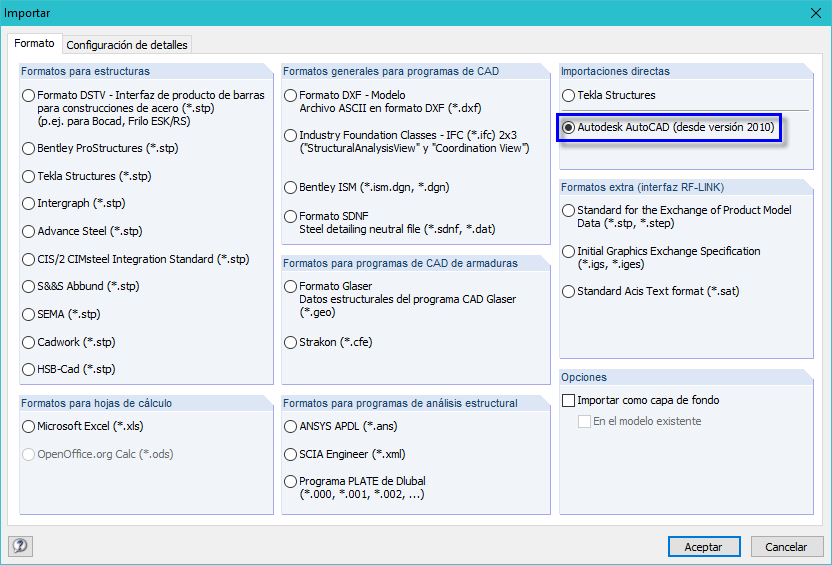Select Initial Graphics Exchange Specification (*.igs)
This screenshot has width=832, height=565.
(568, 251)
